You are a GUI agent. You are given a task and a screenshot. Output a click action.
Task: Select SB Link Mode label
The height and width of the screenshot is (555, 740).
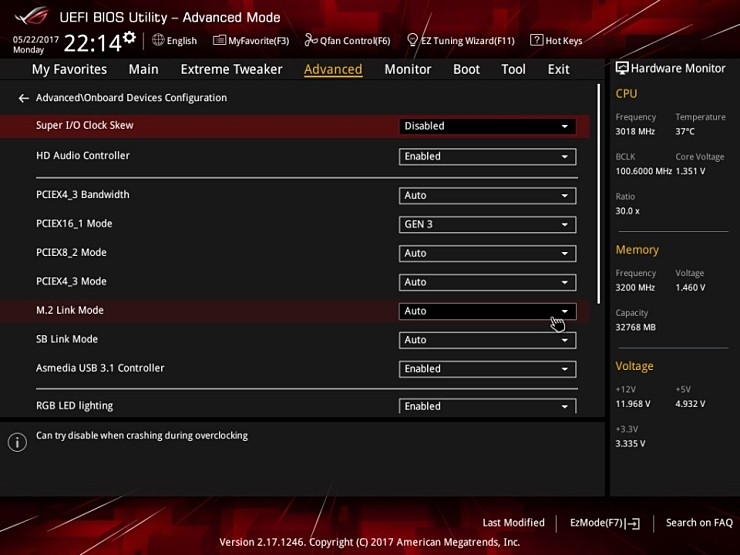pyautogui.click(x=67, y=339)
